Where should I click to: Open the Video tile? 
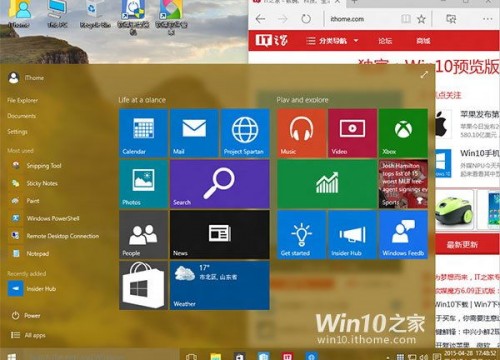352,133
